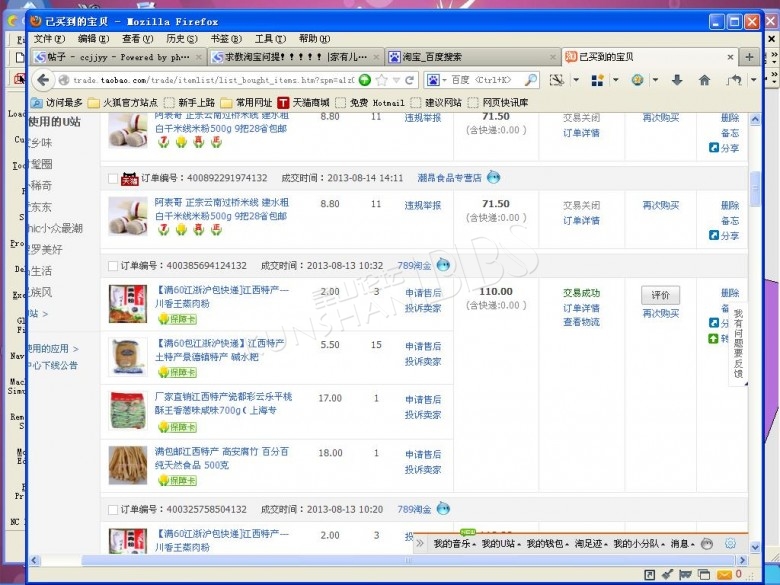Image resolution: width=780 pixels, height=585 pixels.
Task: Collapse bottom Taobao bar with double chevron
Action: coord(420,544)
